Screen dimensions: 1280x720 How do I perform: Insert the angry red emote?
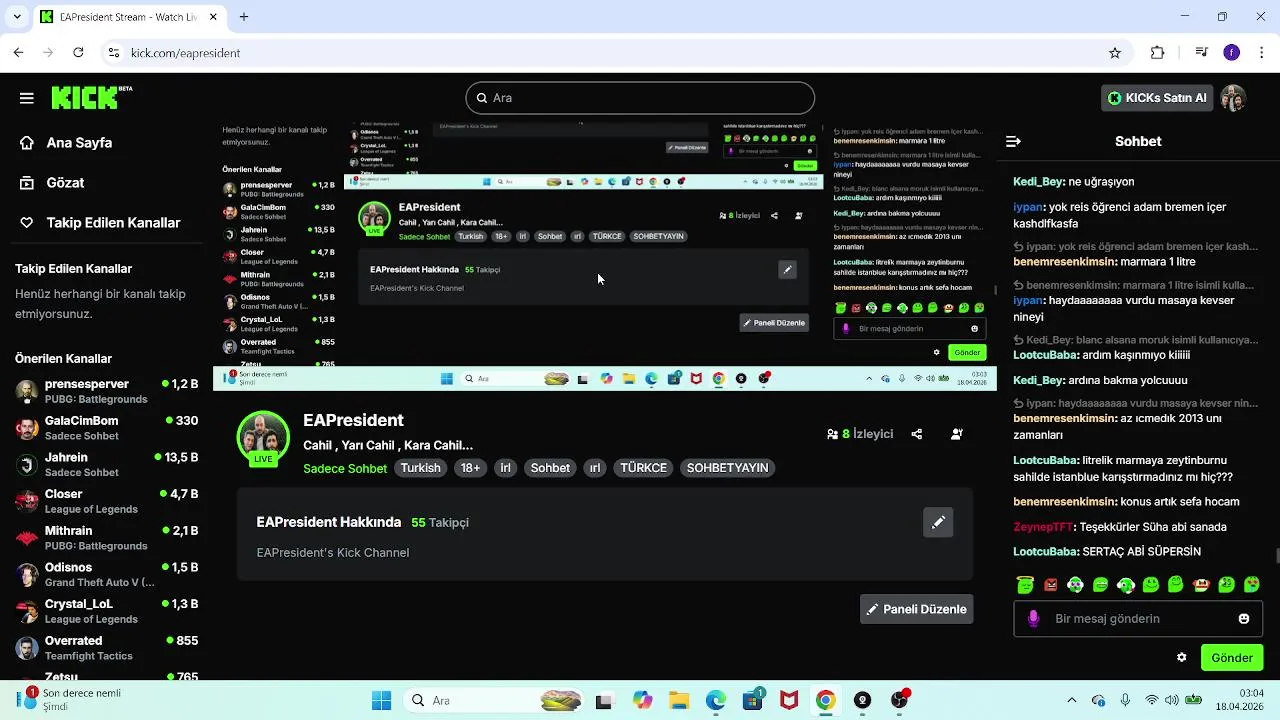[x=1050, y=585]
